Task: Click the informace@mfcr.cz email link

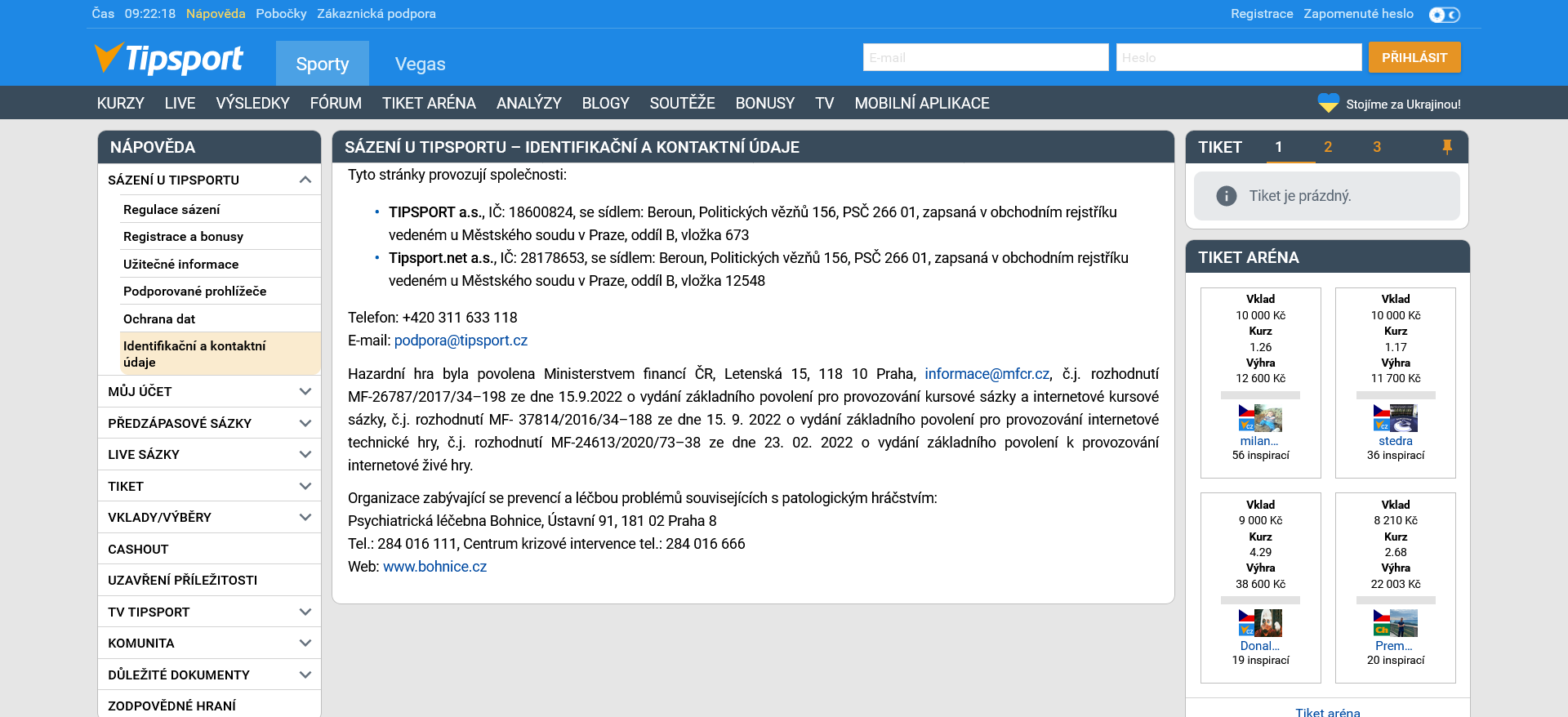Action: click(987, 374)
